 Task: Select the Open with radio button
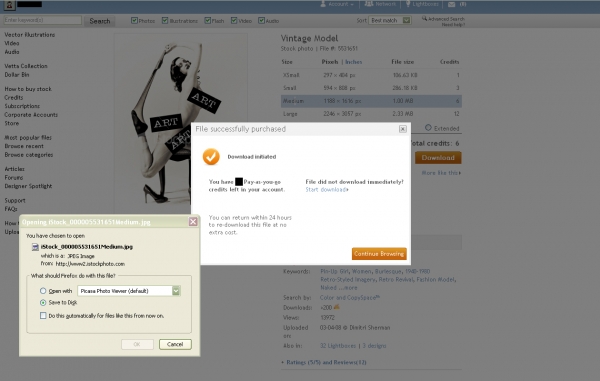tap(43, 291)
